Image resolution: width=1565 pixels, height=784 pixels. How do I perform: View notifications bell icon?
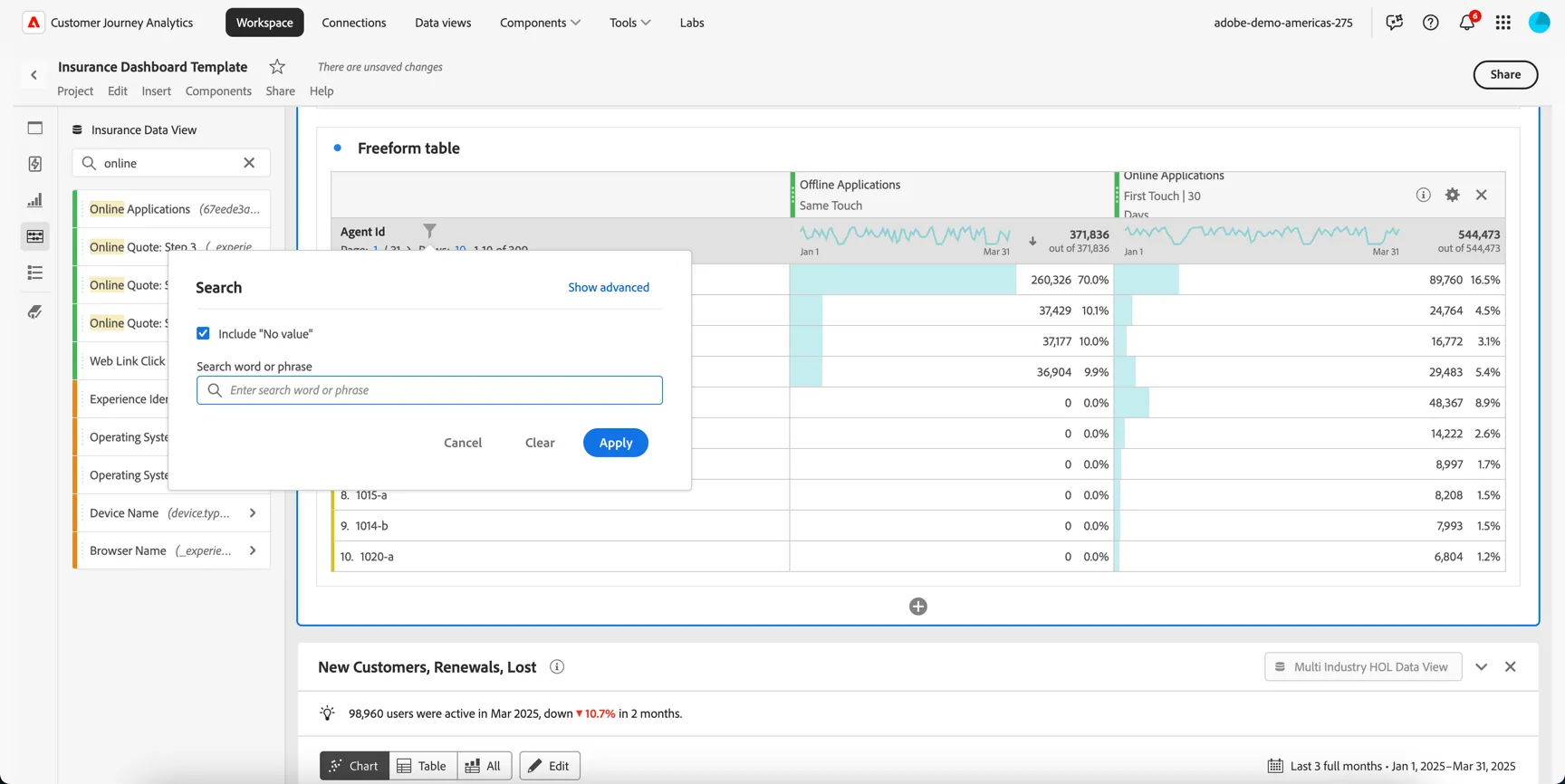point(1467,22)
